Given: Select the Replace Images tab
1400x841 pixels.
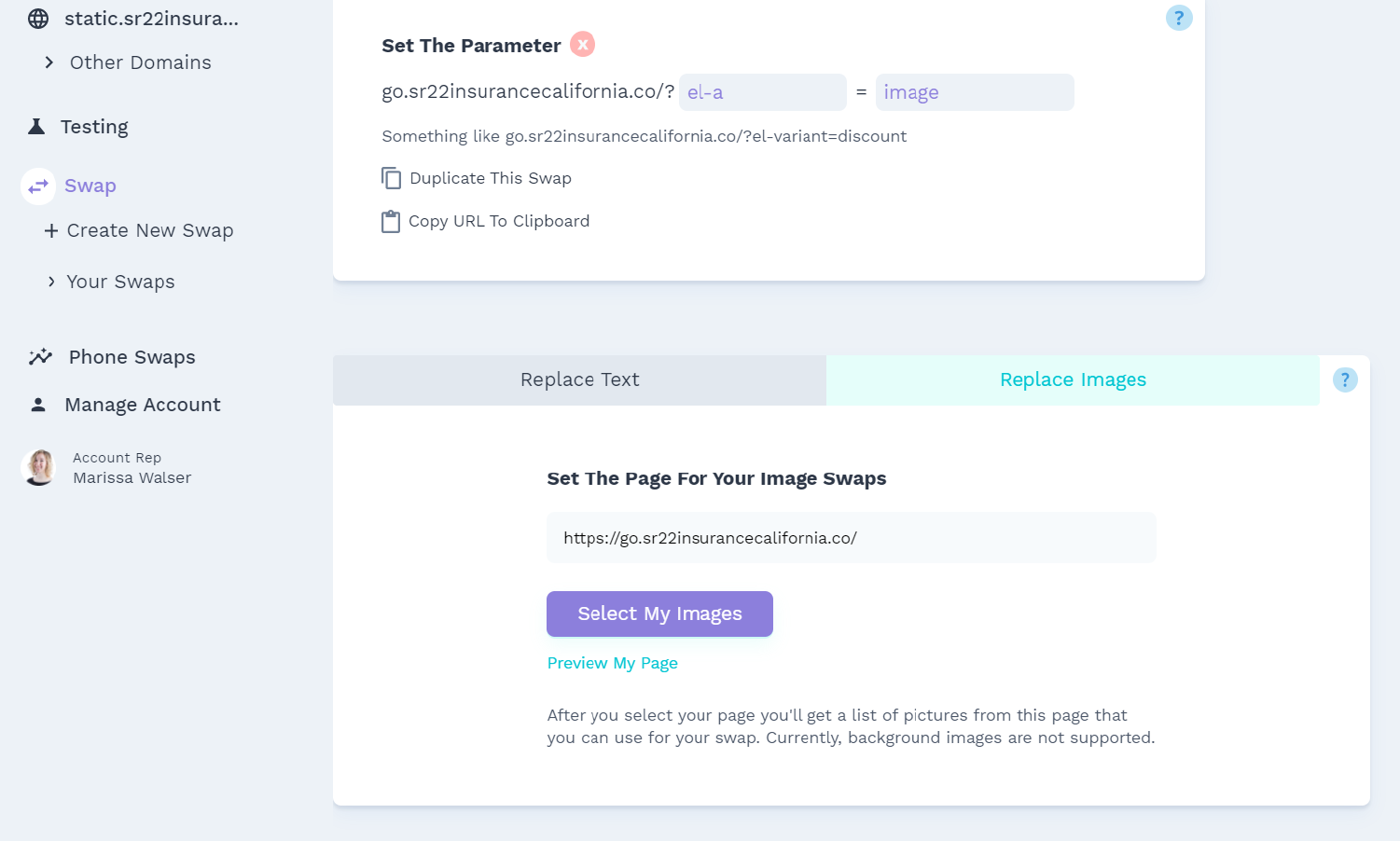Looking at the screenshot, I should point(1073,379).
